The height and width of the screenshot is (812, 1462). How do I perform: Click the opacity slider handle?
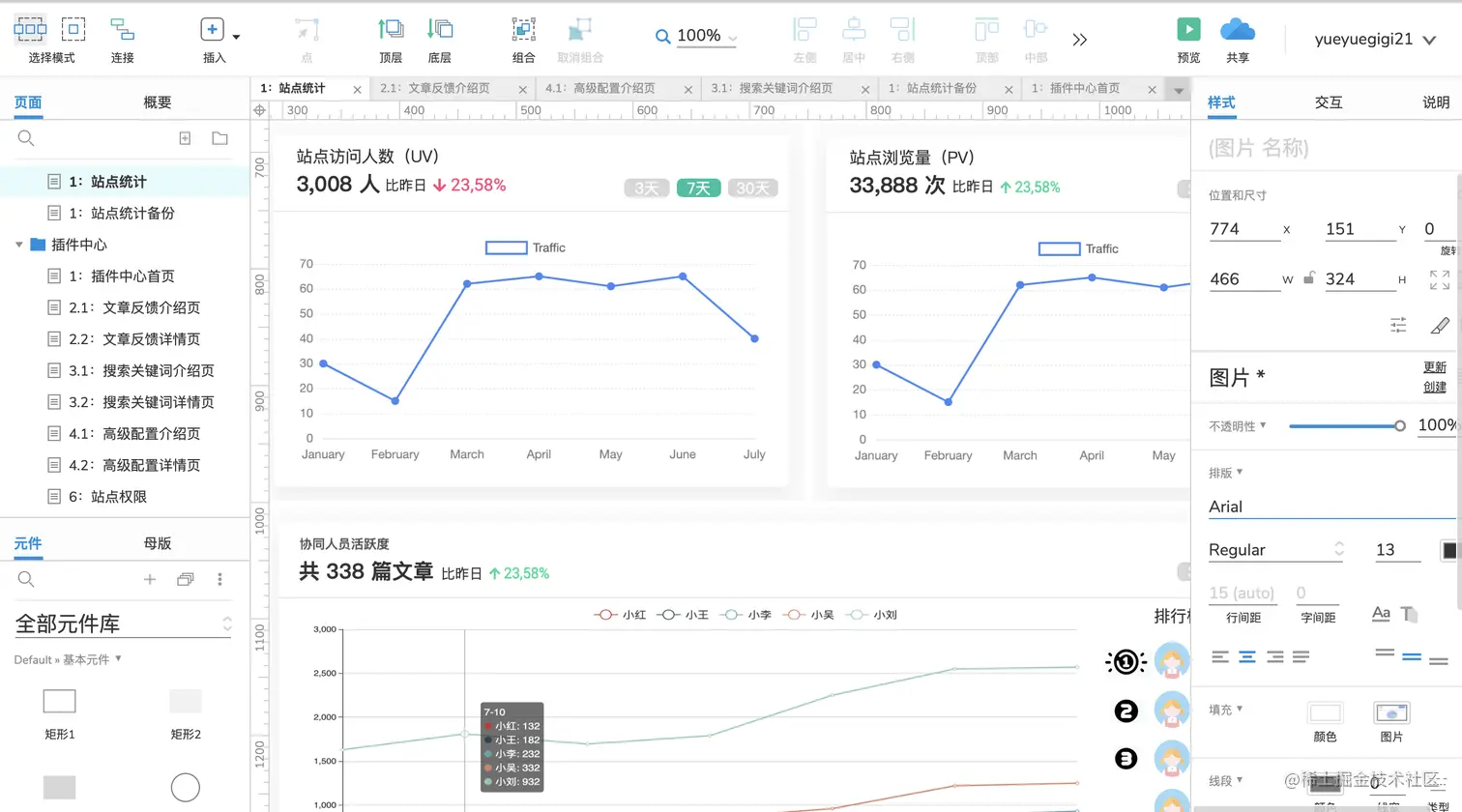[1399, 425]
